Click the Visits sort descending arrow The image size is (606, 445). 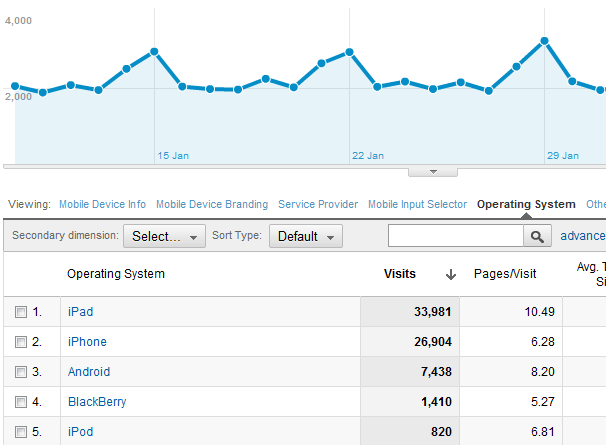pos(451,275)
